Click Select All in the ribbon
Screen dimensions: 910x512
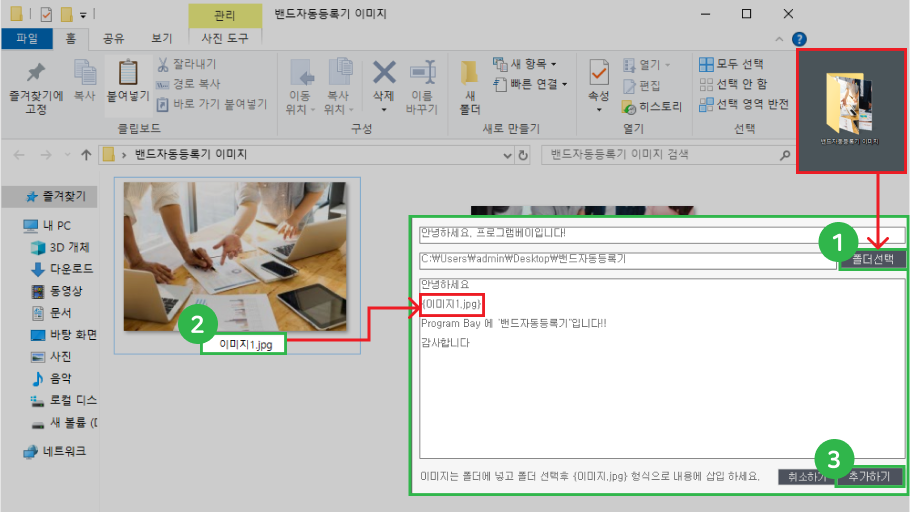click(x=732, y=64)
